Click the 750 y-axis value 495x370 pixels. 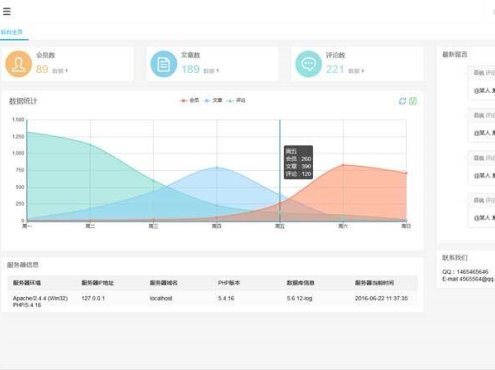(x=20, y=170)
